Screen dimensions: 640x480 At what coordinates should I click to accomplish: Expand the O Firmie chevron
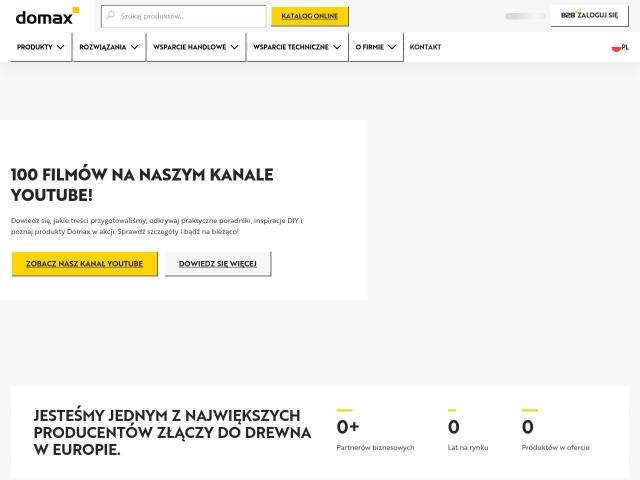tap(392, 47)
